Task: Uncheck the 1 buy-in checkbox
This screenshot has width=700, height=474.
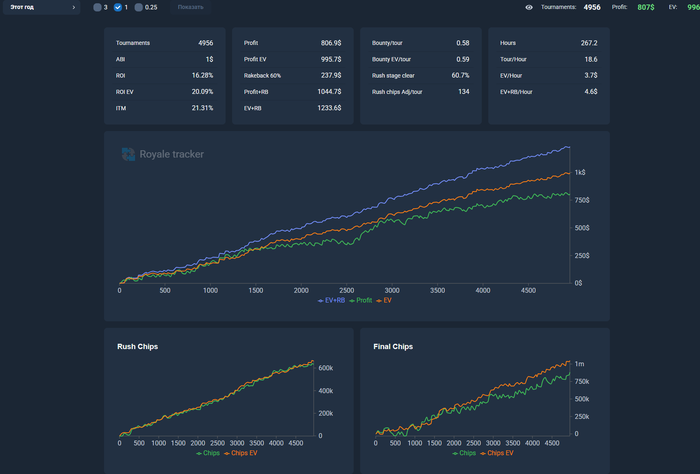Action: pyautogui.click(x=118, y=7)
